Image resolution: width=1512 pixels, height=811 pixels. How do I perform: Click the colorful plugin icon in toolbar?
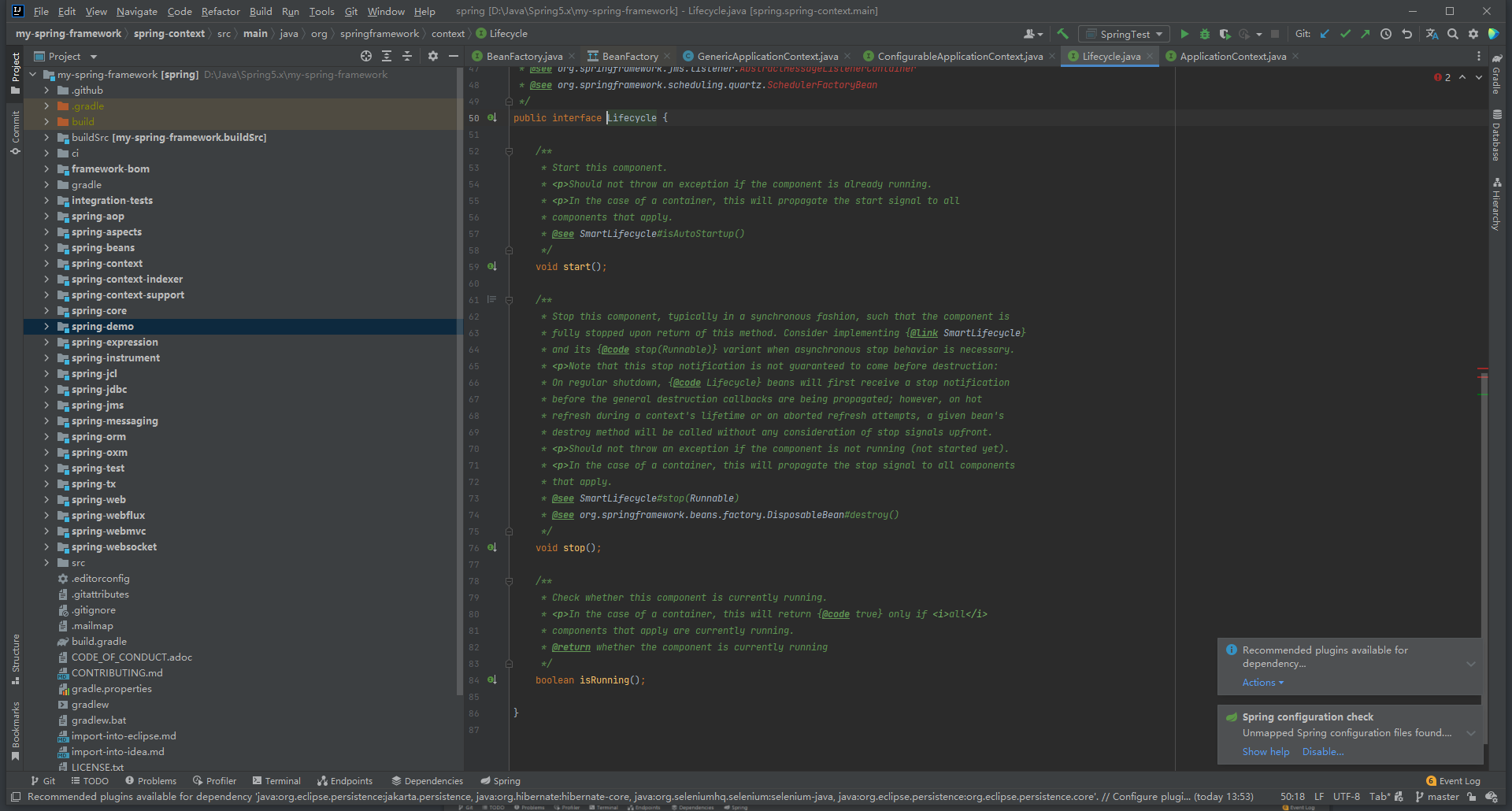point(1494,34)
